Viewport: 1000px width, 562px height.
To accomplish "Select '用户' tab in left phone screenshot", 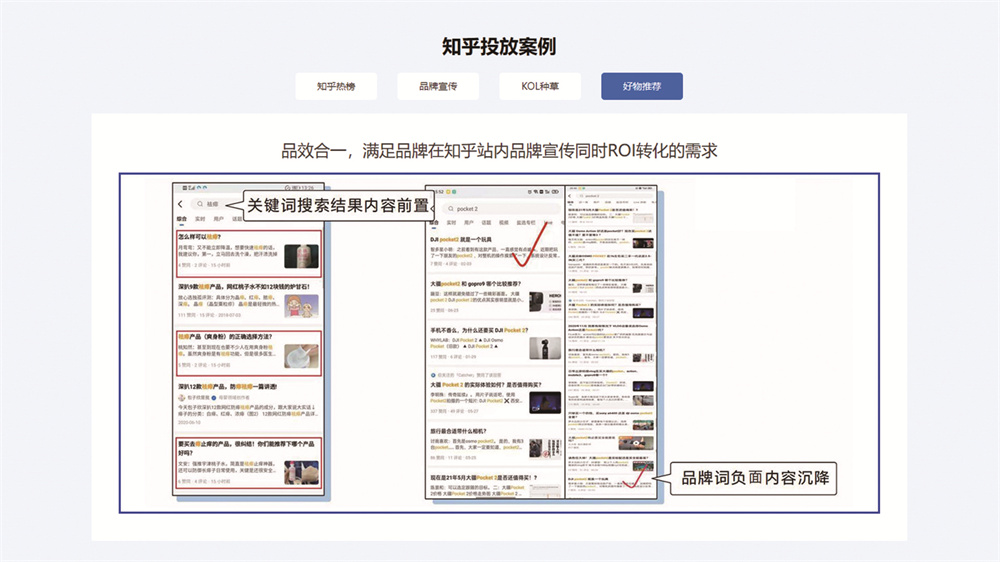I will point(217,219).
